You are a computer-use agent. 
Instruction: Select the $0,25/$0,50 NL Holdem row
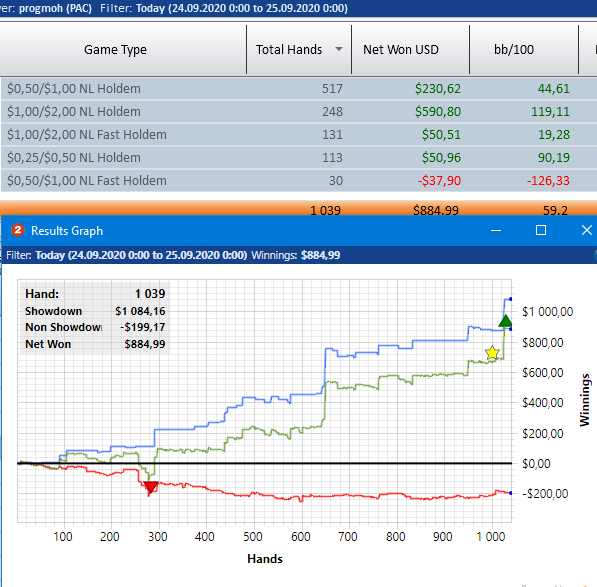[x=298, y=158]
